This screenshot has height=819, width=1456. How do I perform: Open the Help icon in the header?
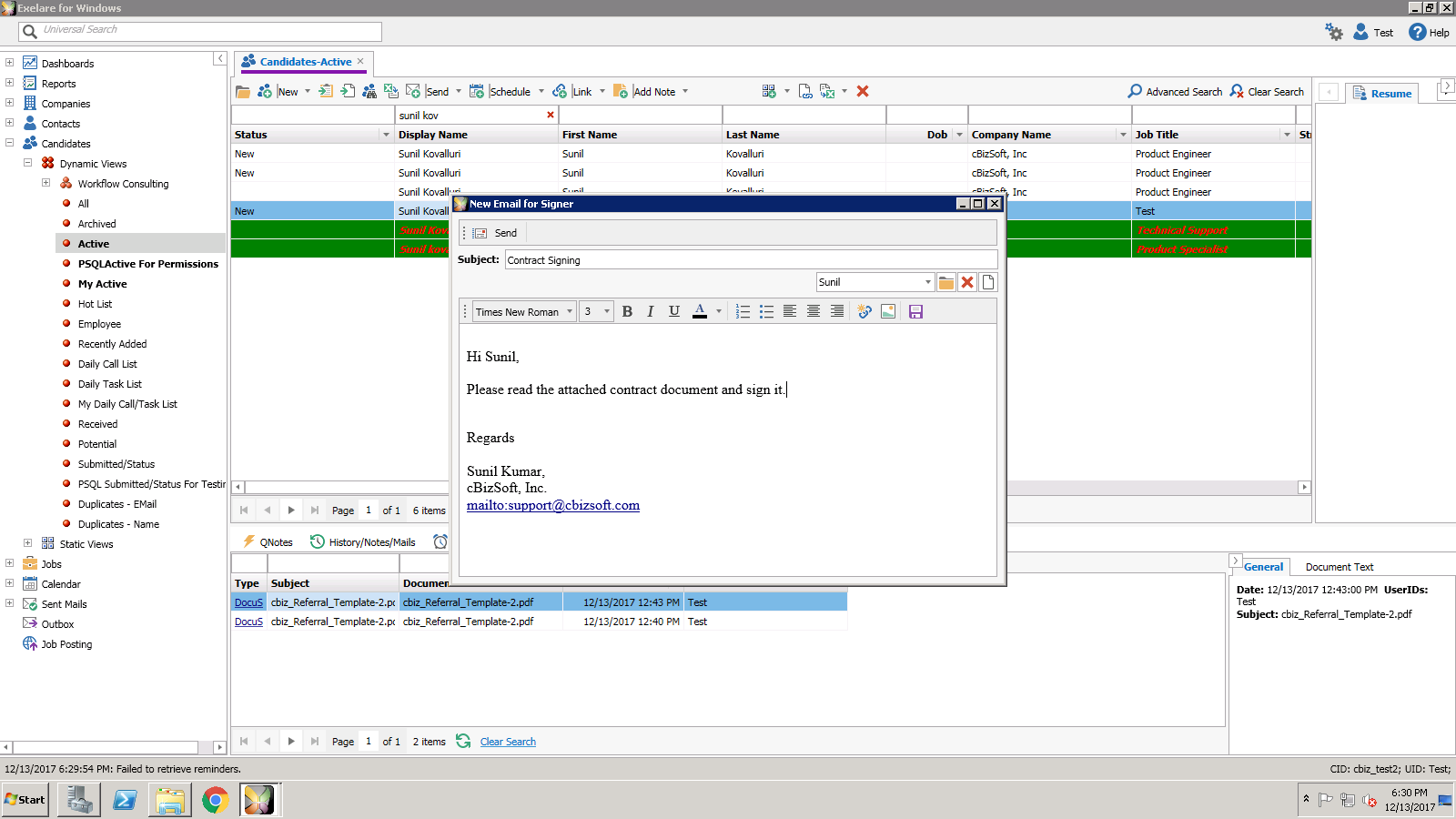point(1429,32)
